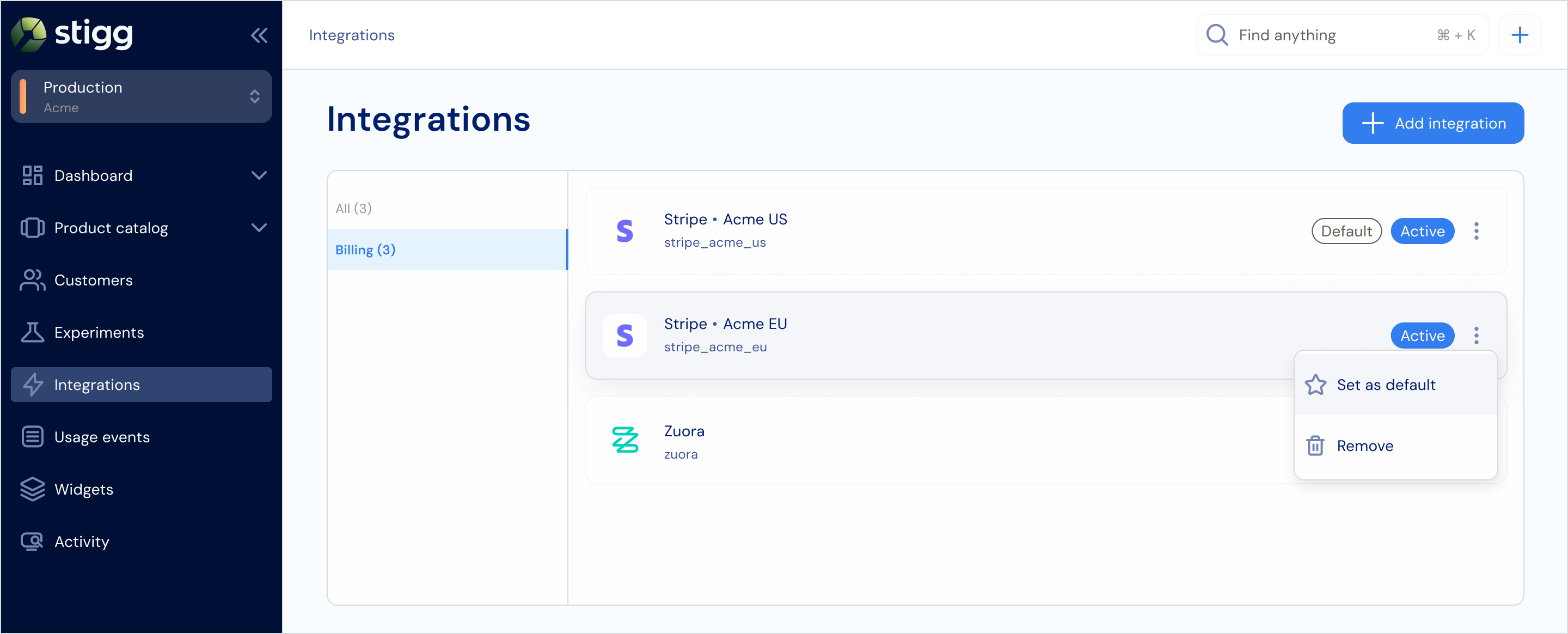Click the plus quick-create button in header
1568x634 pixels.
(x=1520, y=35)
